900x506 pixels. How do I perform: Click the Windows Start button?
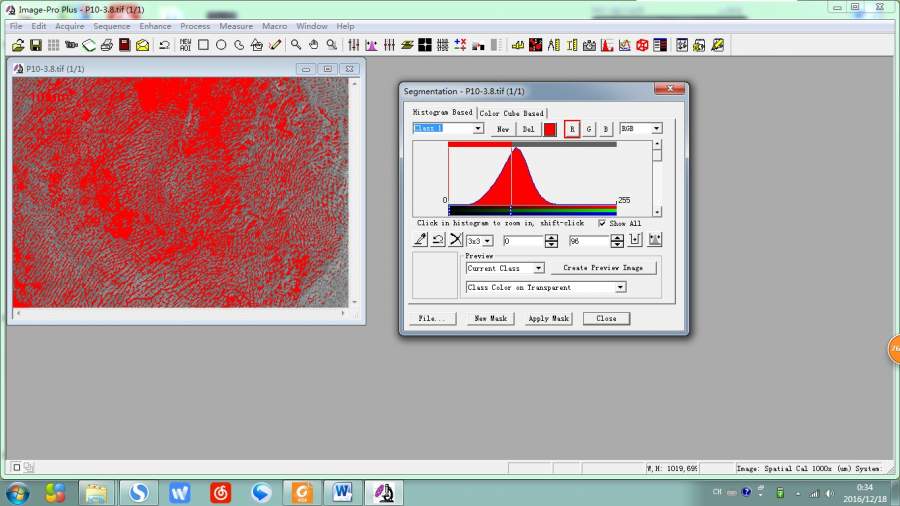pos(18,492)
